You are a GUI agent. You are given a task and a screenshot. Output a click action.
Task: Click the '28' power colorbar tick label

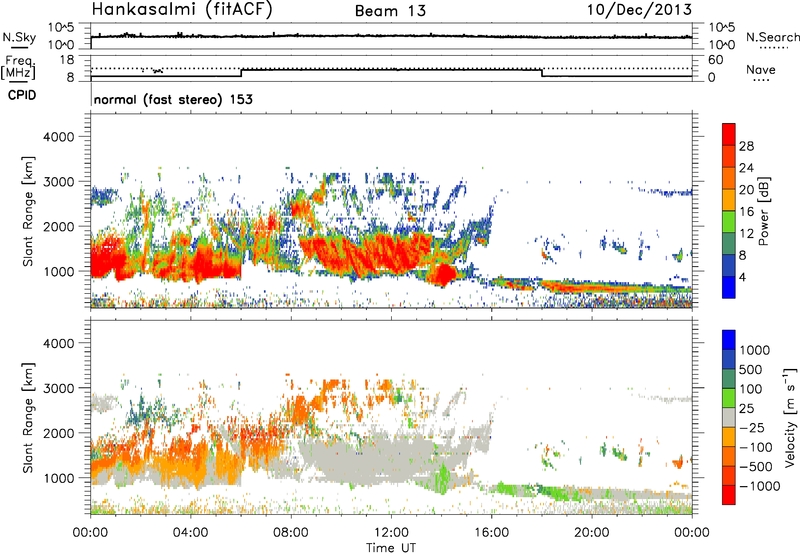(746, 146)
